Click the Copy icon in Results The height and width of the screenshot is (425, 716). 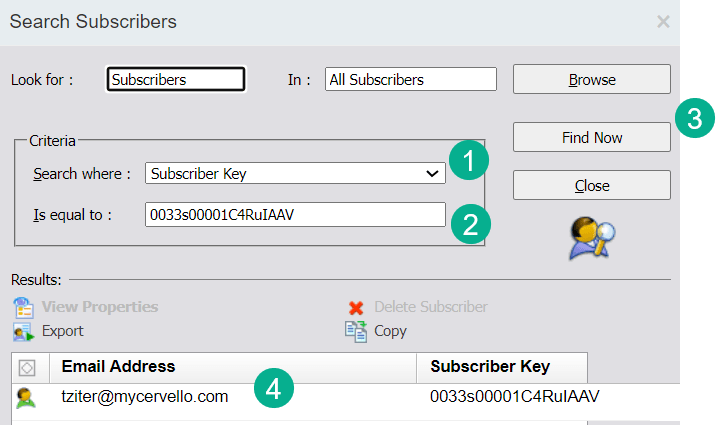356,331
